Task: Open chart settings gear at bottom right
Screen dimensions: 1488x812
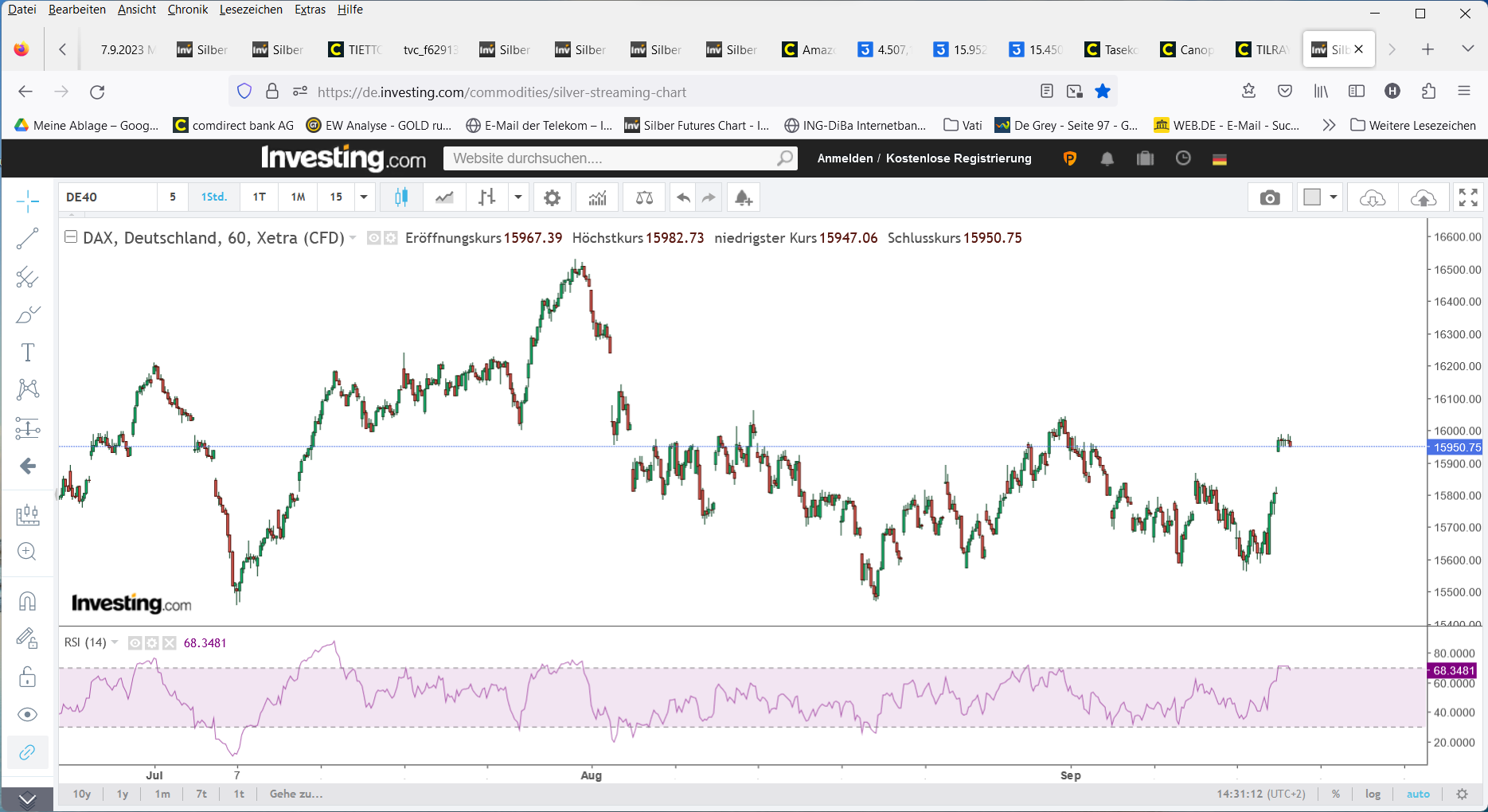Action: [x=1462, y=794]
